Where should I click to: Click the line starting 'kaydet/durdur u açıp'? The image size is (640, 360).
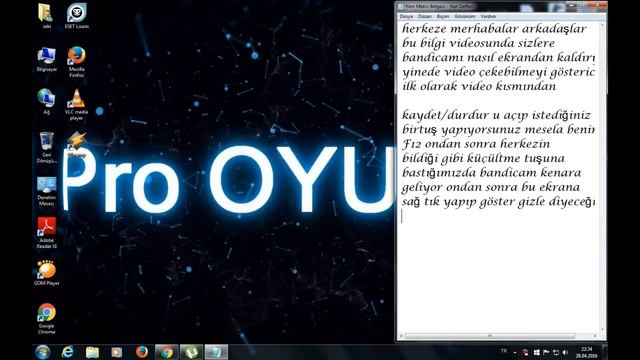click(x=496, y=115)
